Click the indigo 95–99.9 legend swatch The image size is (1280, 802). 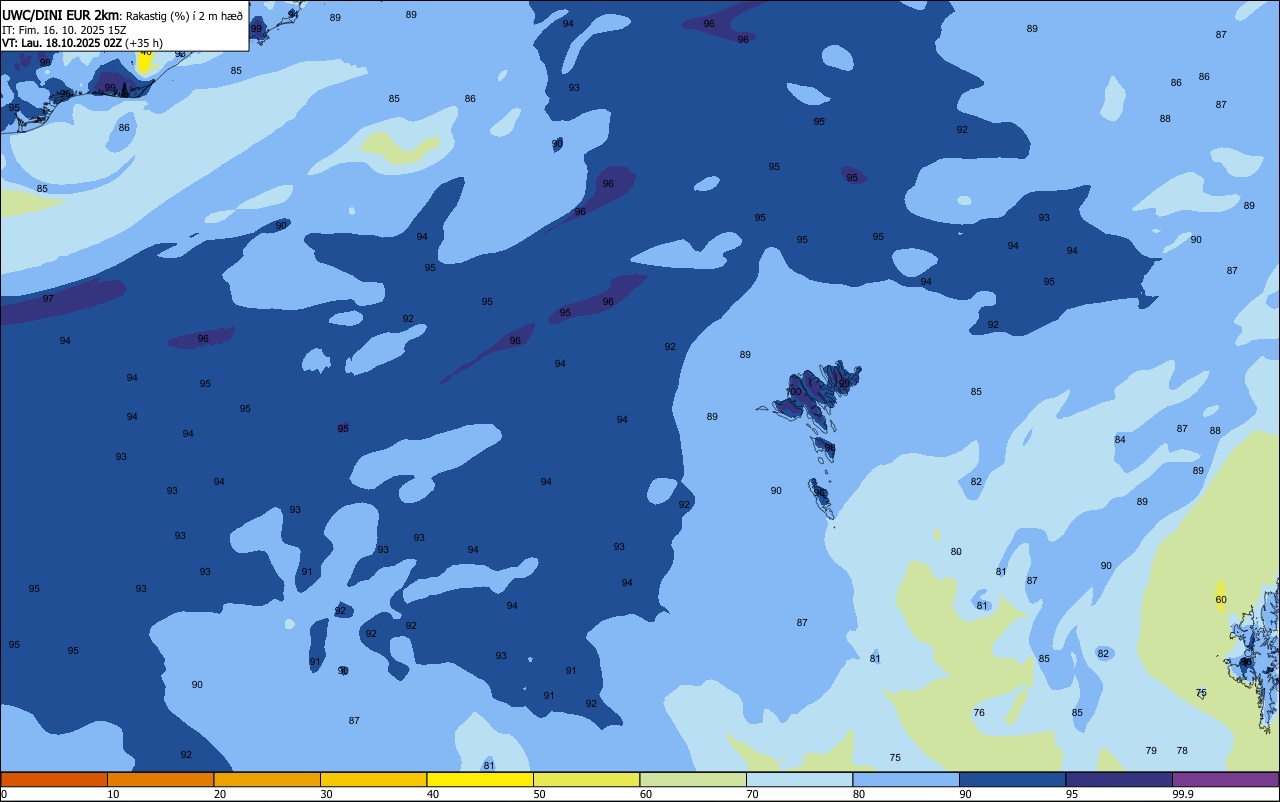coord(1119,779)
